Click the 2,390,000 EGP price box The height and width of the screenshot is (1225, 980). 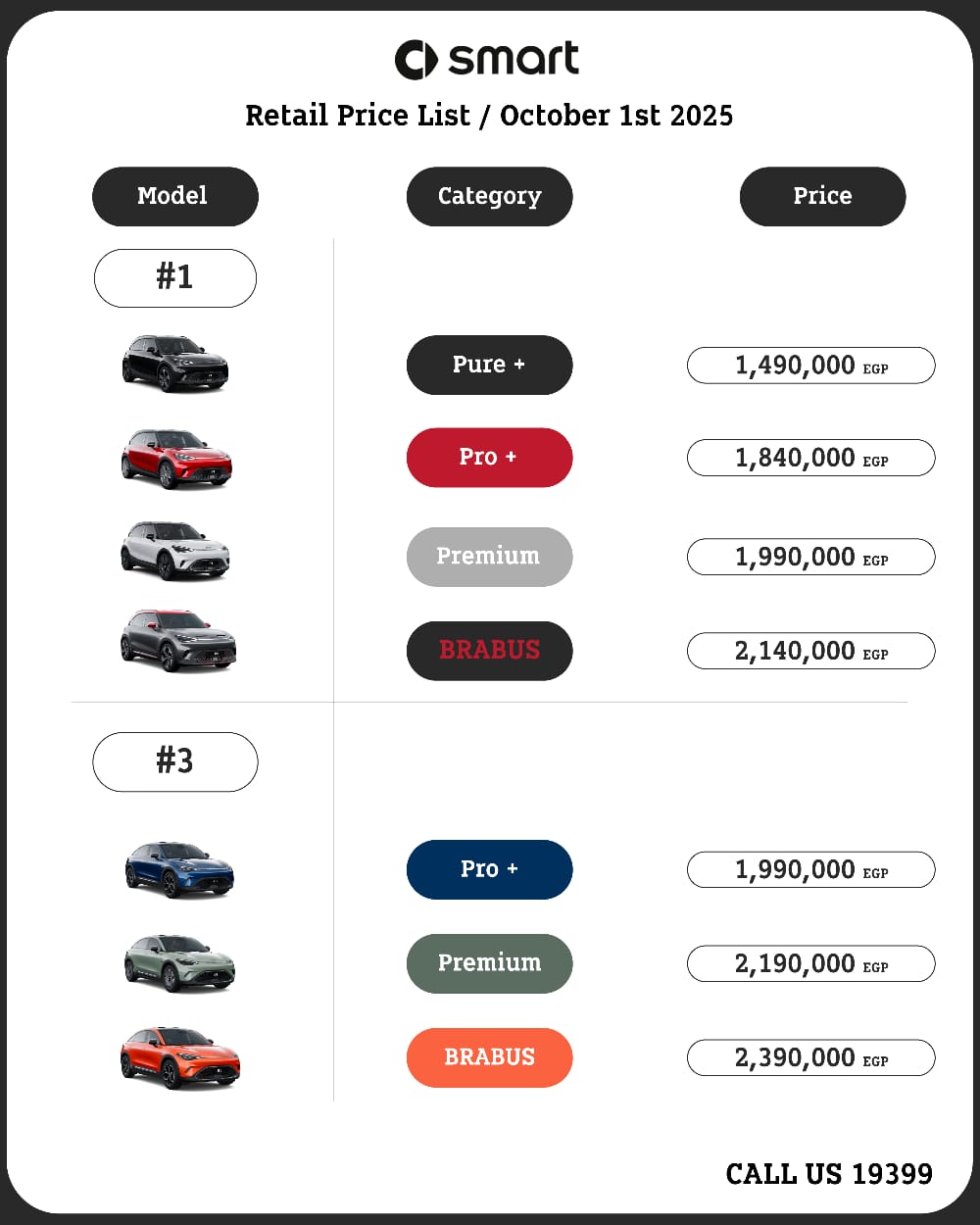pos(810,1058)
